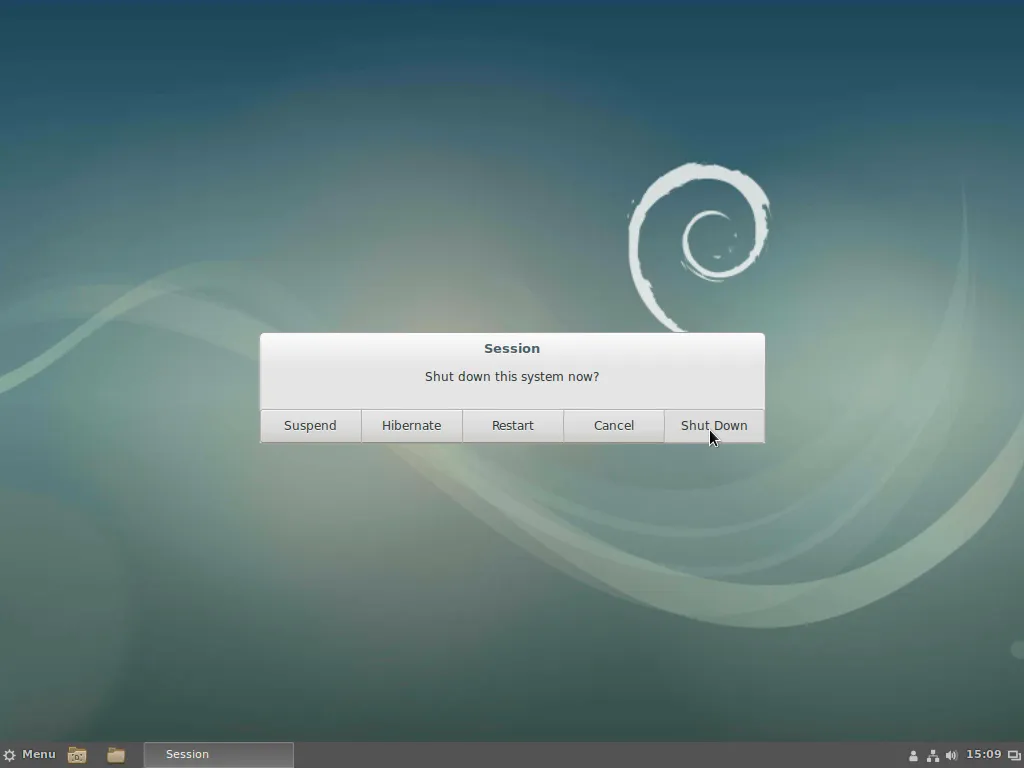Open the network connections tray icon
The width and height of the screenshot is (1024, 768).
click(x=933, y=756)
